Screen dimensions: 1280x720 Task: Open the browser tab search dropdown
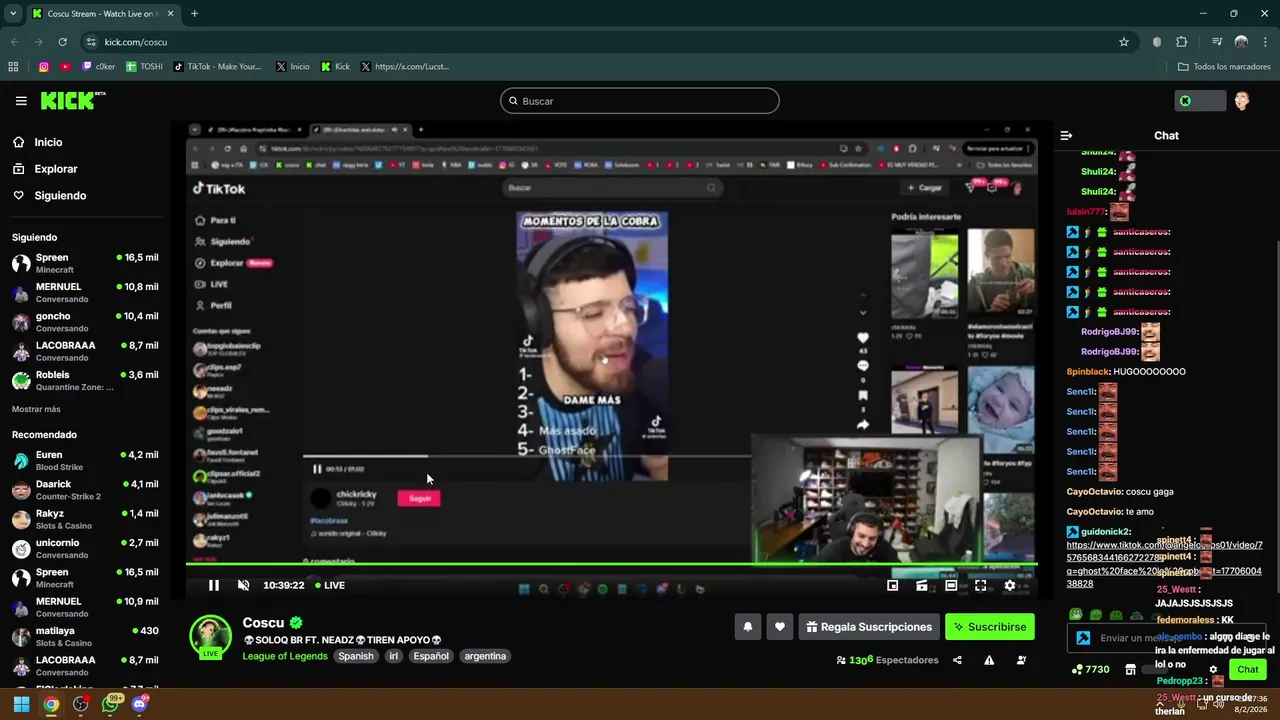13,14
